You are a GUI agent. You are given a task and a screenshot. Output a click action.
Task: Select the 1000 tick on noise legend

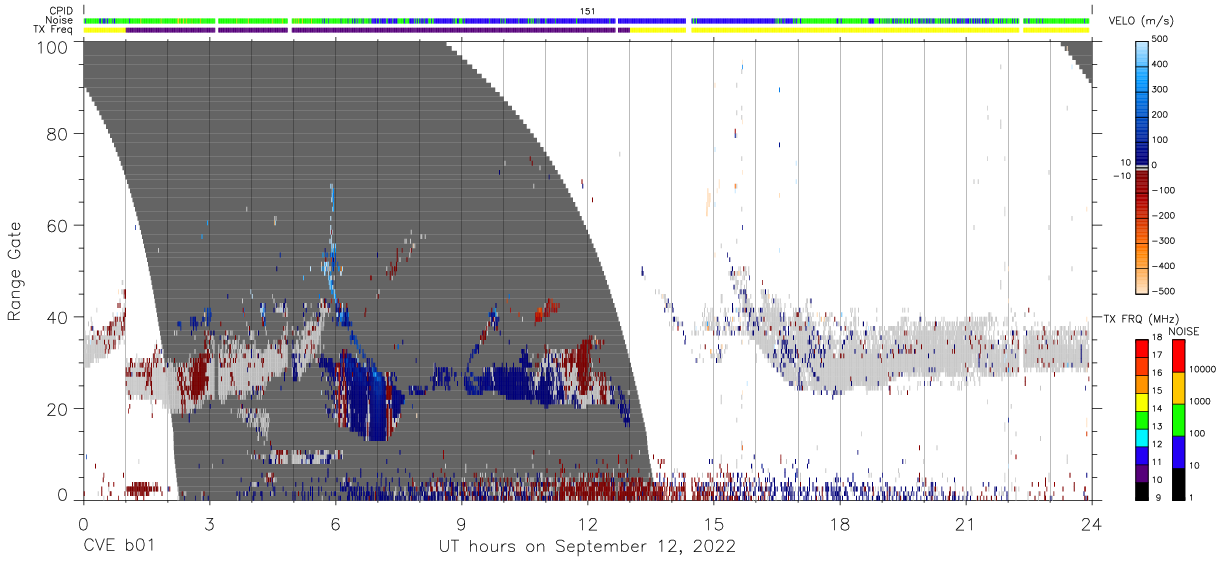[x=1200, y=403]
